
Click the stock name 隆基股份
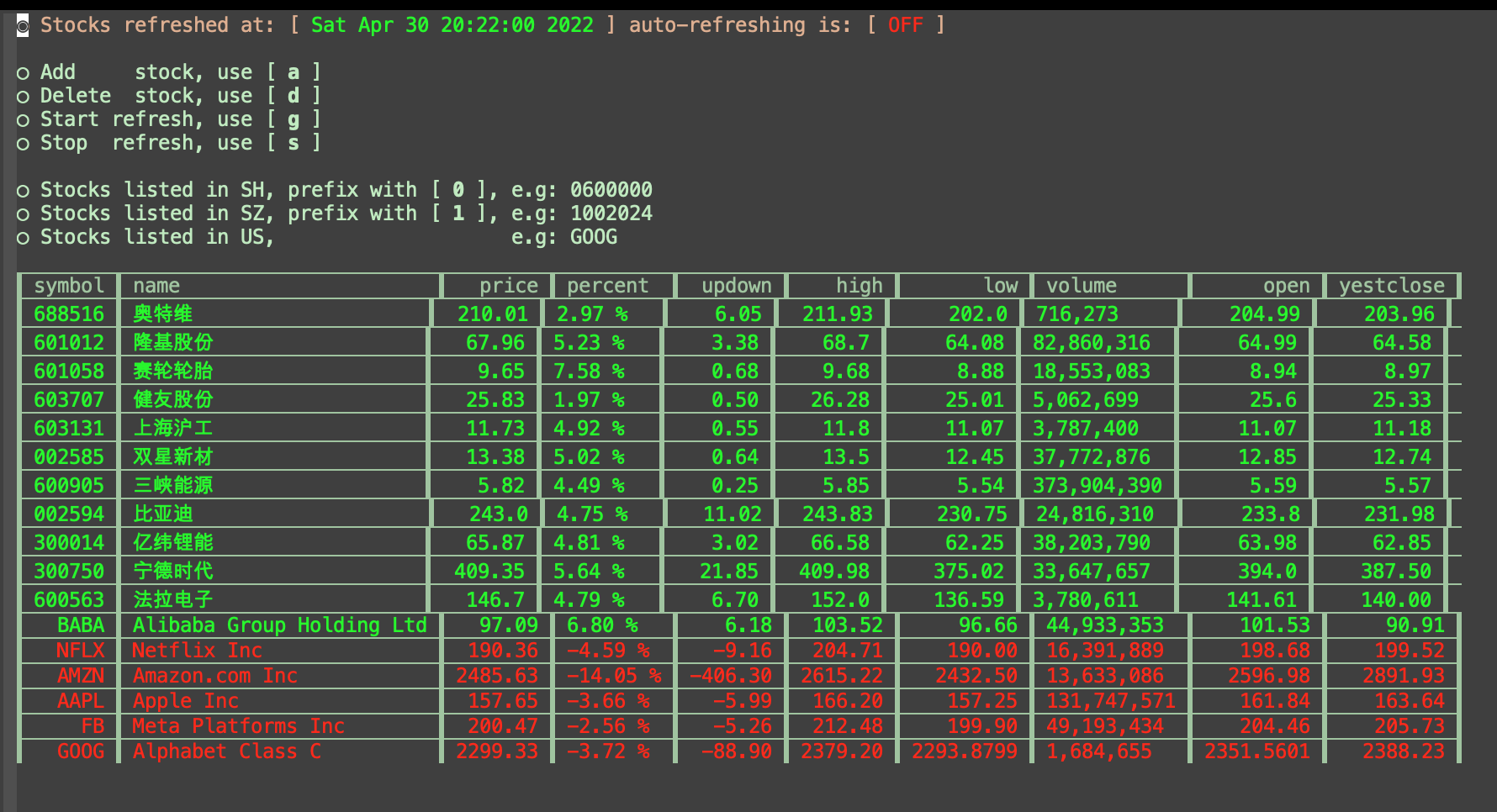click(x=172, y=343)
